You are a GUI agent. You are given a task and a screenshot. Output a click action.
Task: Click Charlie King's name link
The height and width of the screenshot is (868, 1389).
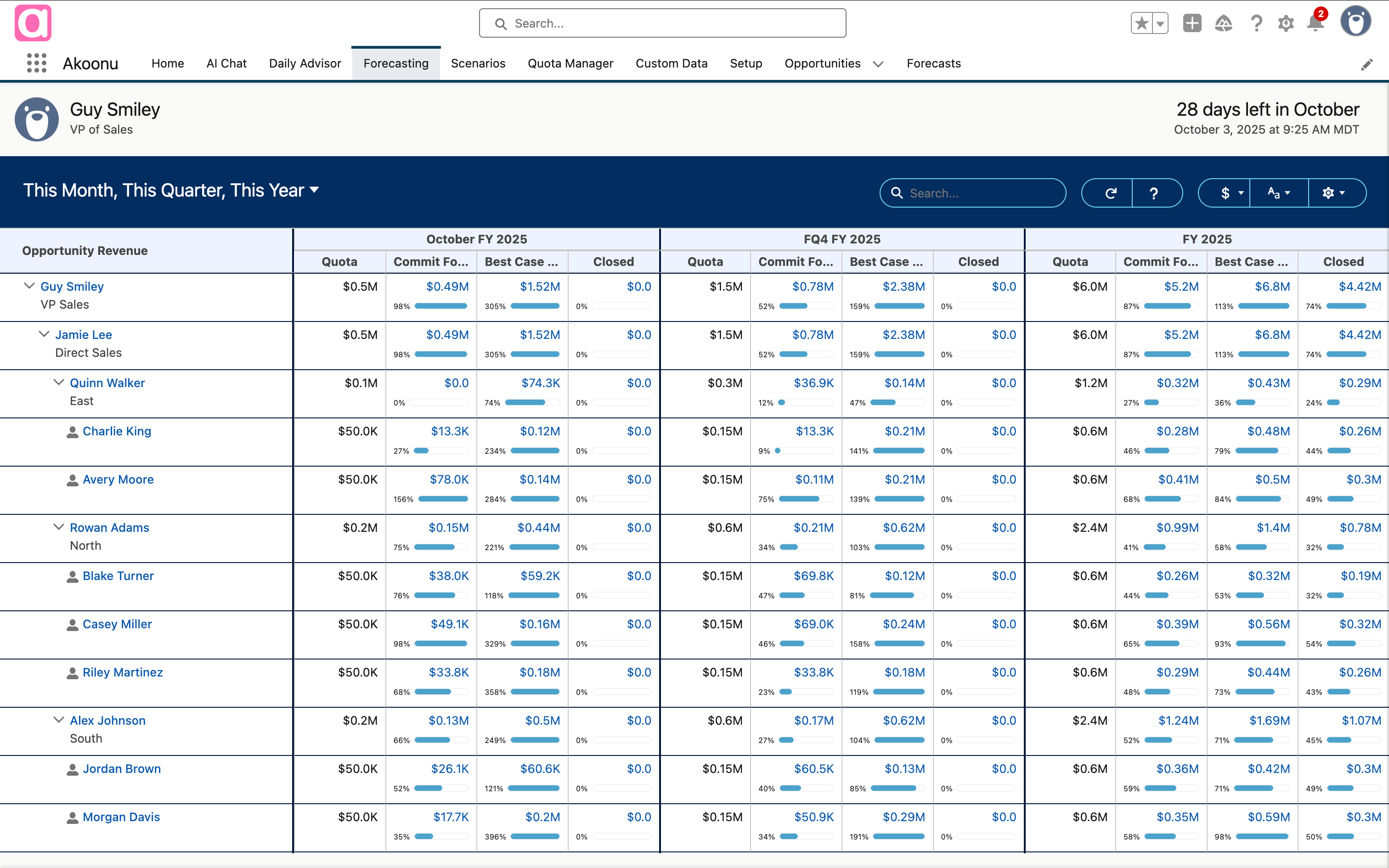117,431
